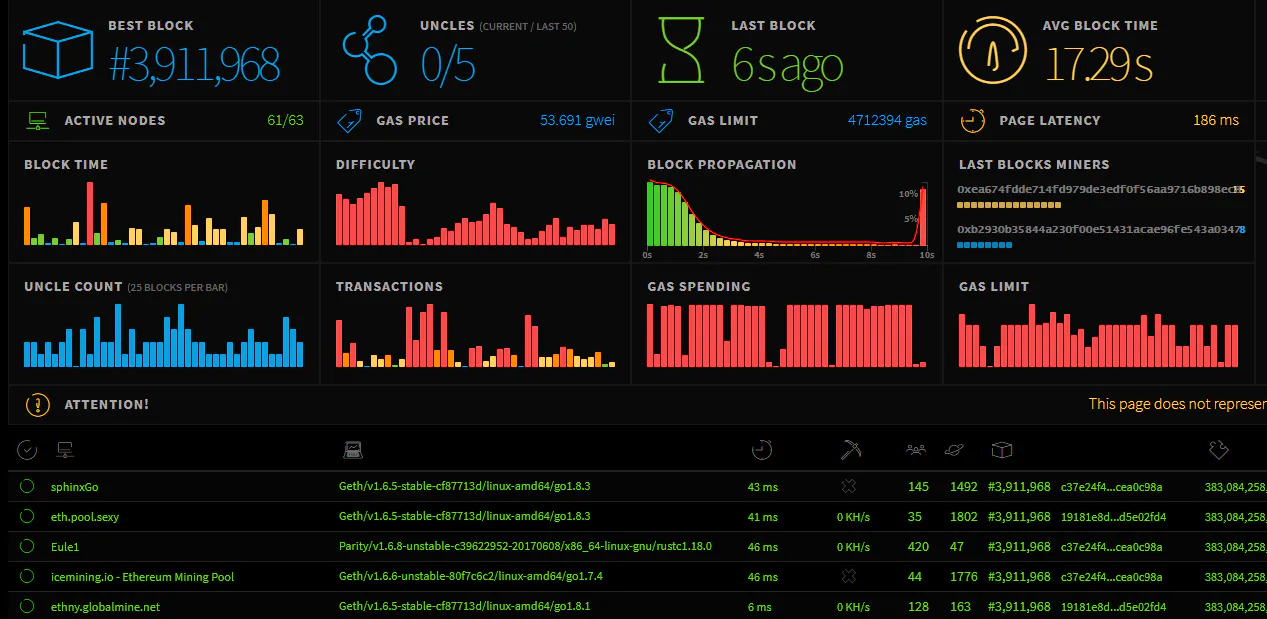Click miner address 0xea674fdde714fd979de3edf0f56aa9716b898ec8

point(1097,189)
